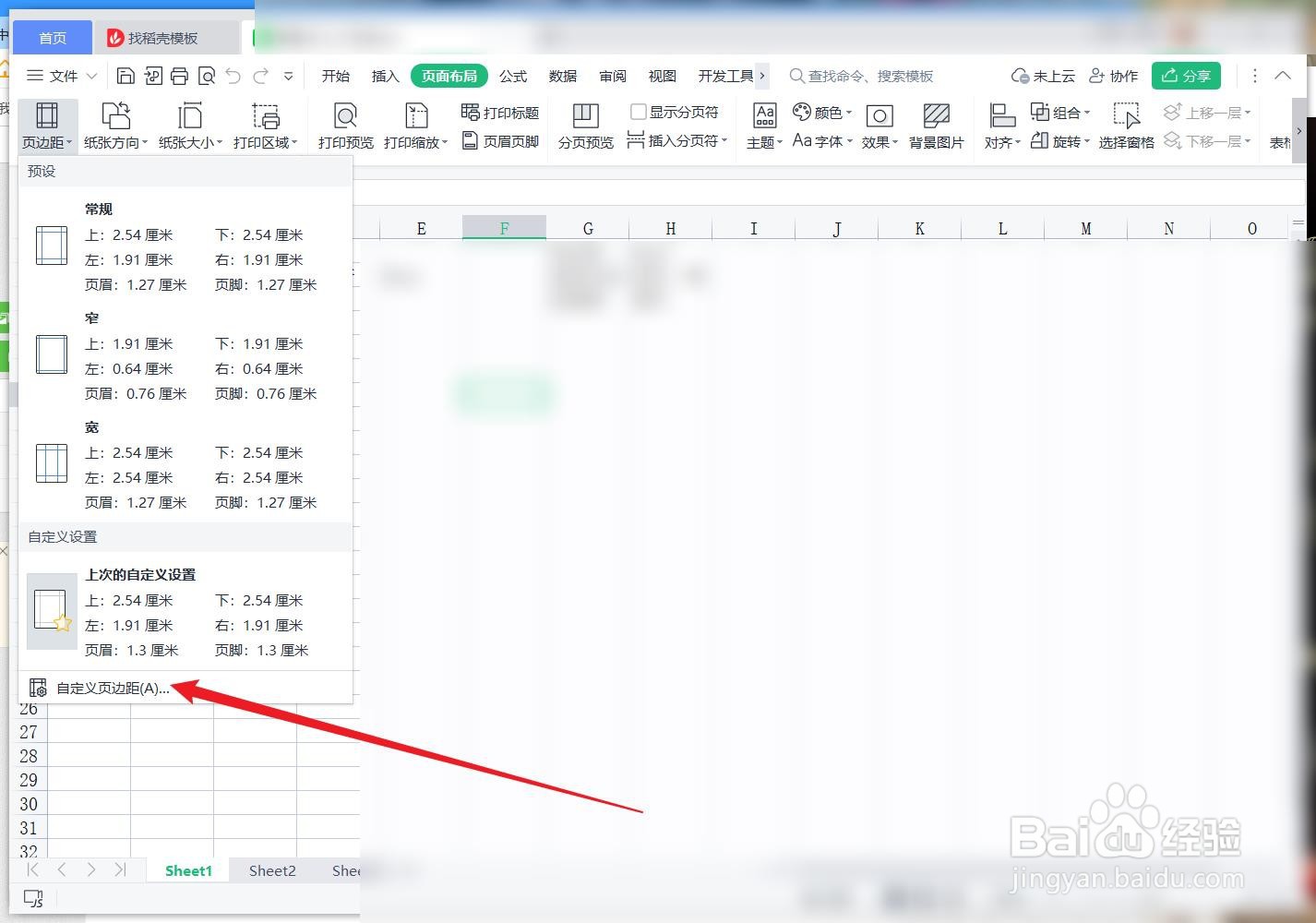Open the 打印区域 print area dropdown
1316x923 pixels.
pos(266,126)
